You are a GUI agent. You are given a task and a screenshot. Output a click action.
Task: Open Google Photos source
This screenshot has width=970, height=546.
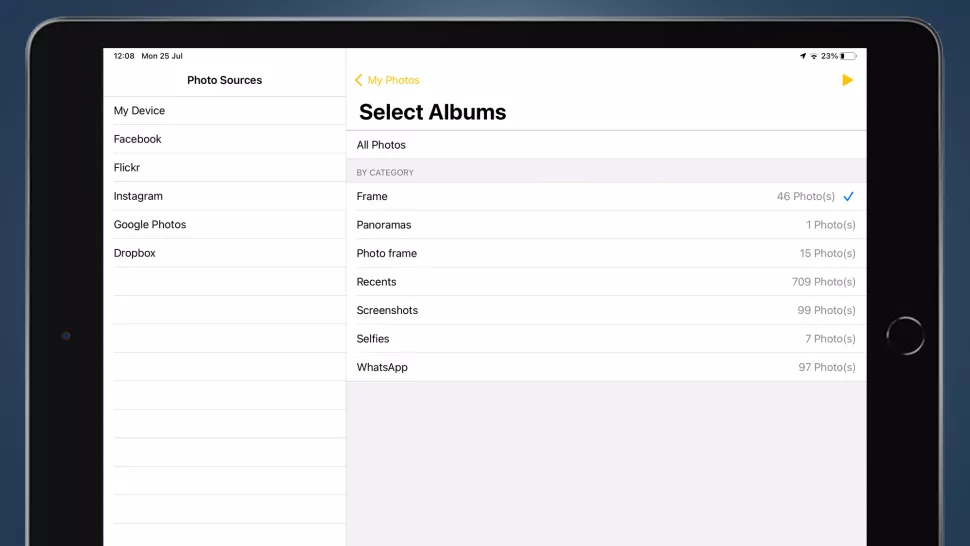225,224
